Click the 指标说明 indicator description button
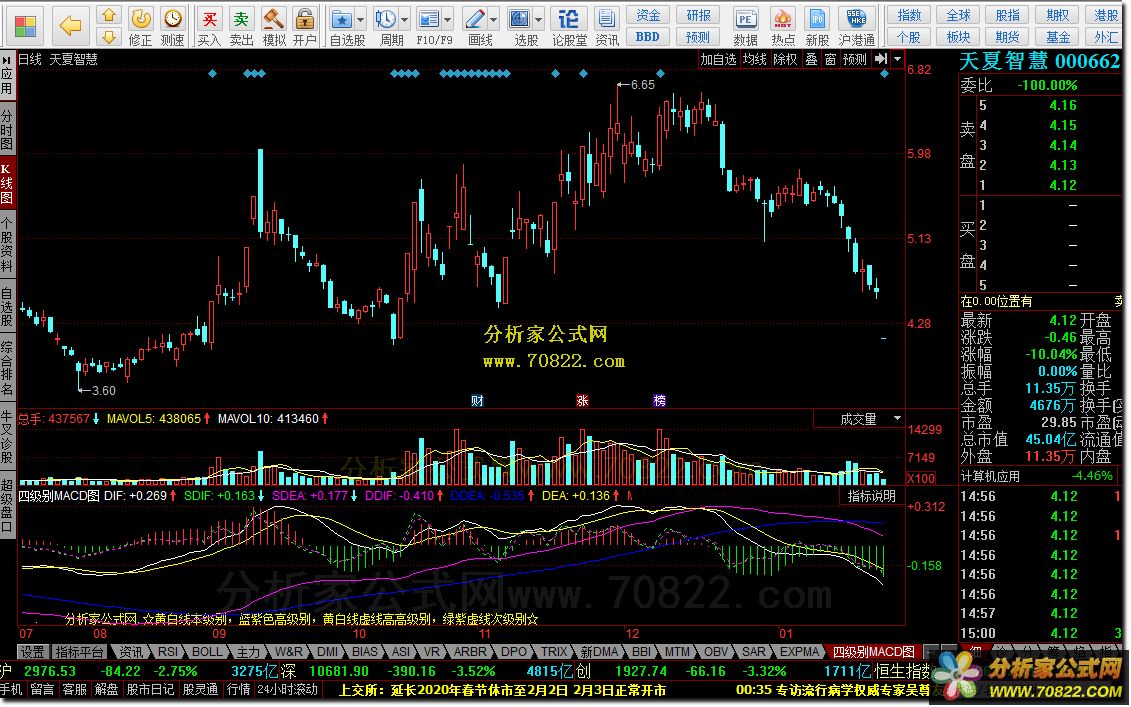The width and height of the screenshot is (1131, 707). (x=872, y=495)
